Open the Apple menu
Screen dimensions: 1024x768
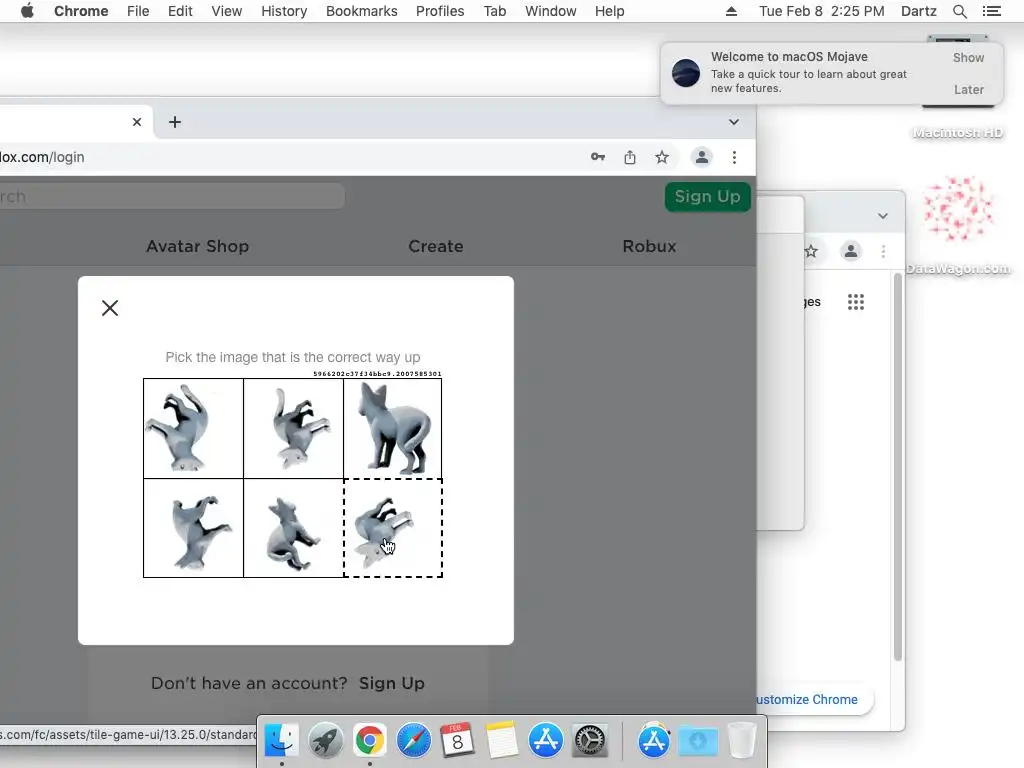click(27, 11)
